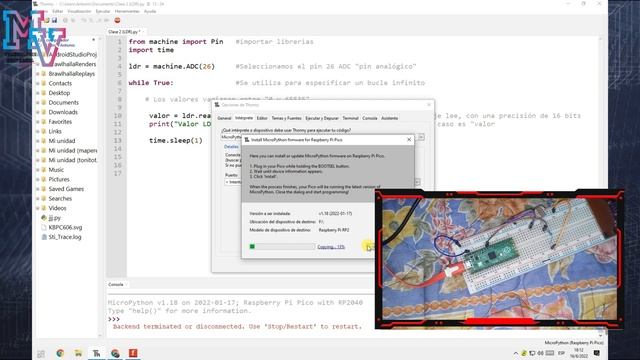The image size is (640, 360).
Task: Click the Copying... 13% status link
Action: point(331,247)
